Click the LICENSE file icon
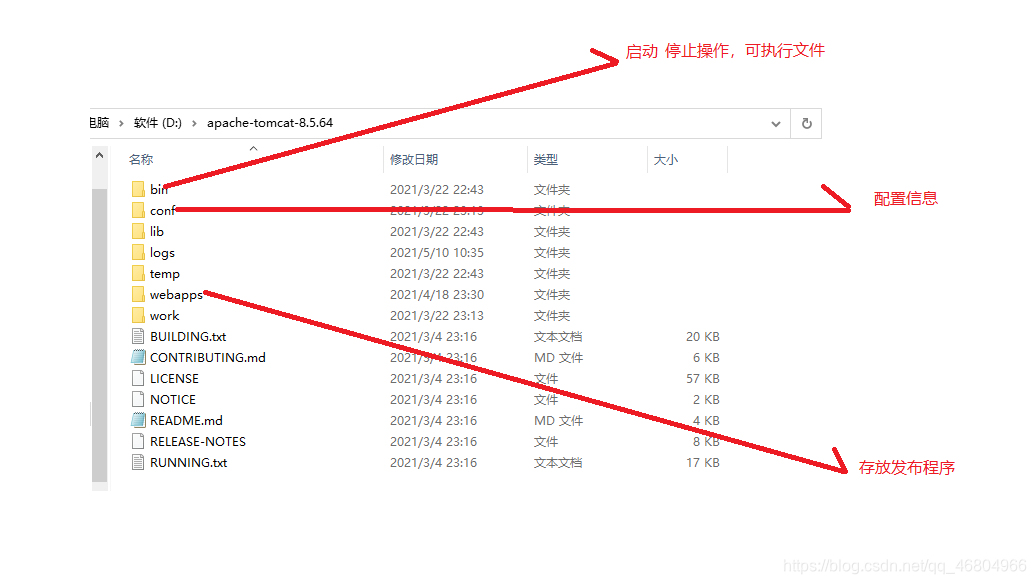This screenshot has height=584, width=1036. point(138,379)
